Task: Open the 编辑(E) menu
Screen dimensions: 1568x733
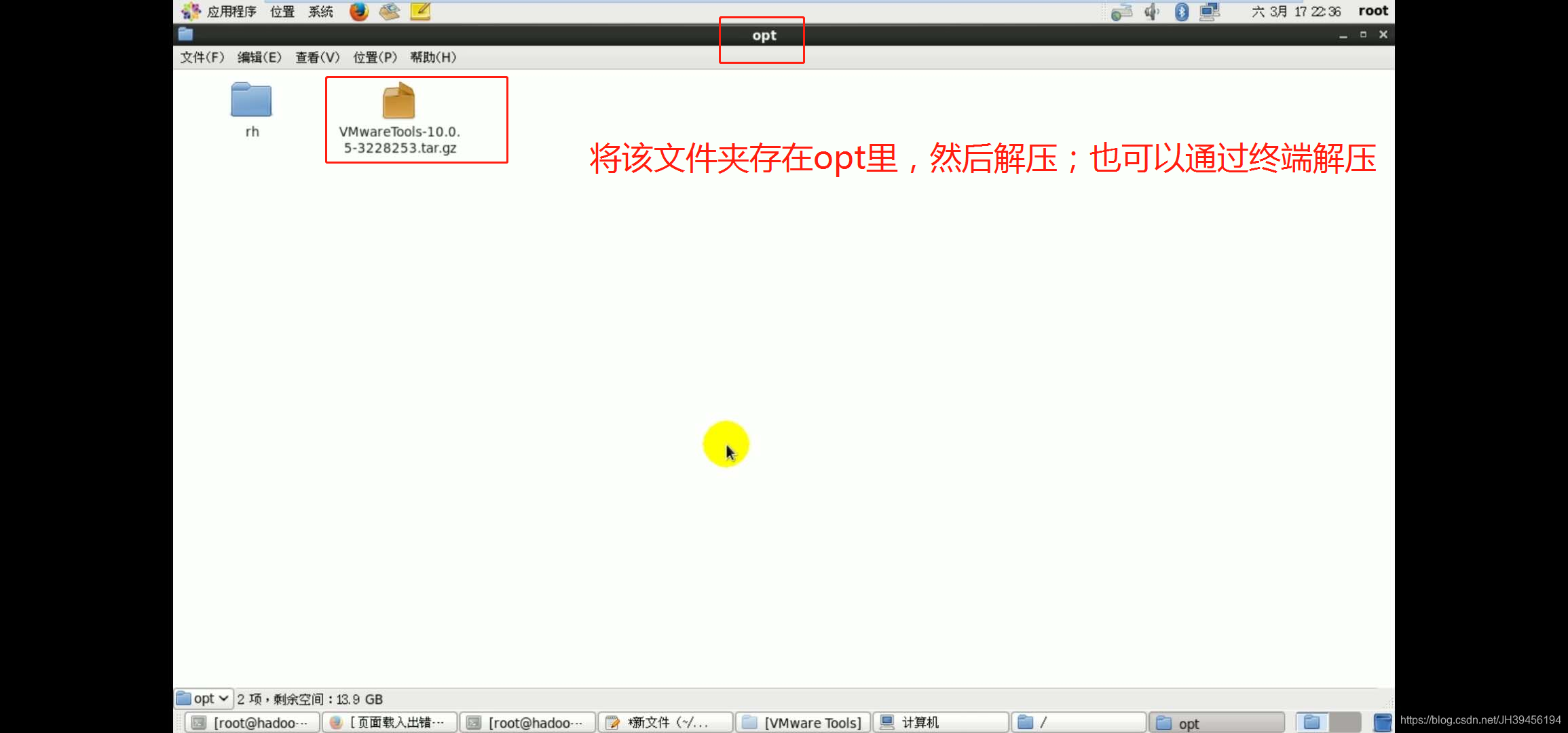Action: (259, 58)
